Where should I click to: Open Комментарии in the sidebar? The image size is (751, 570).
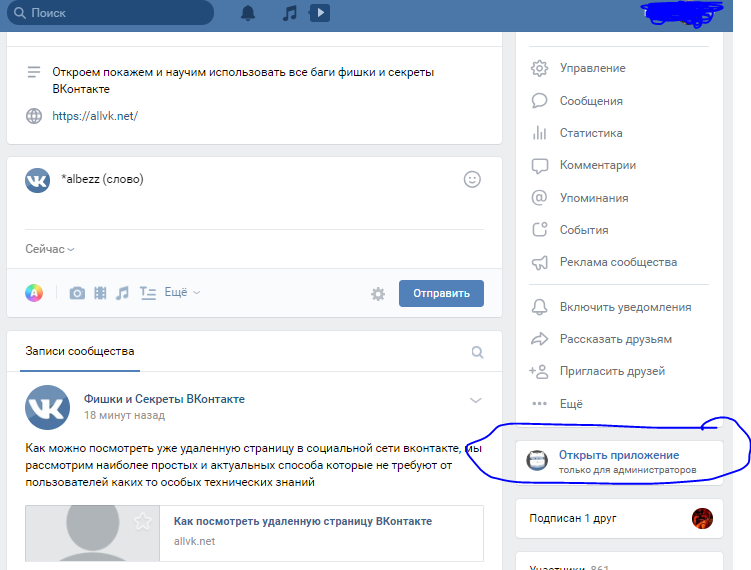(598, 165)
